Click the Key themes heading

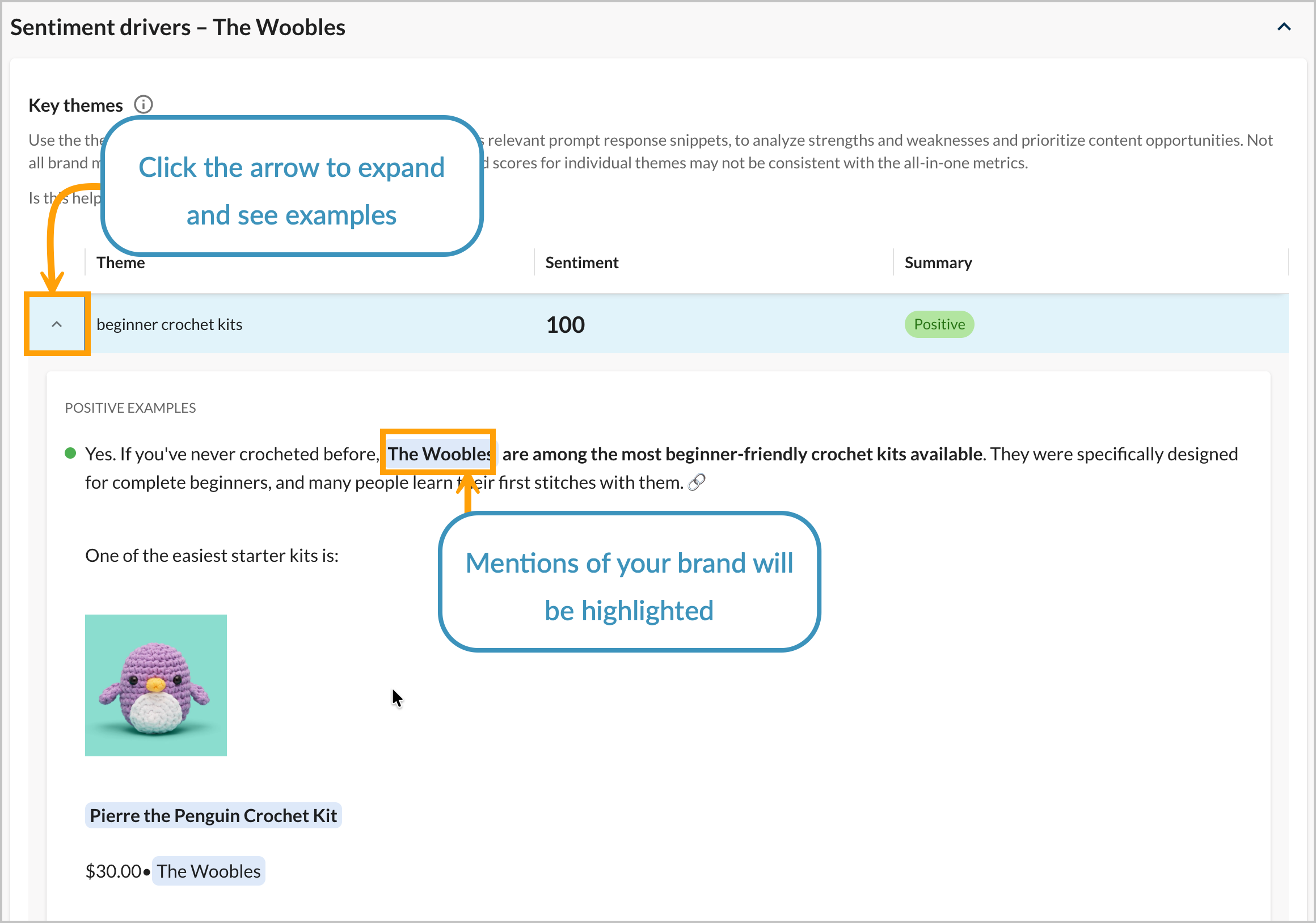pyautogui.click(x=75, y=105)
